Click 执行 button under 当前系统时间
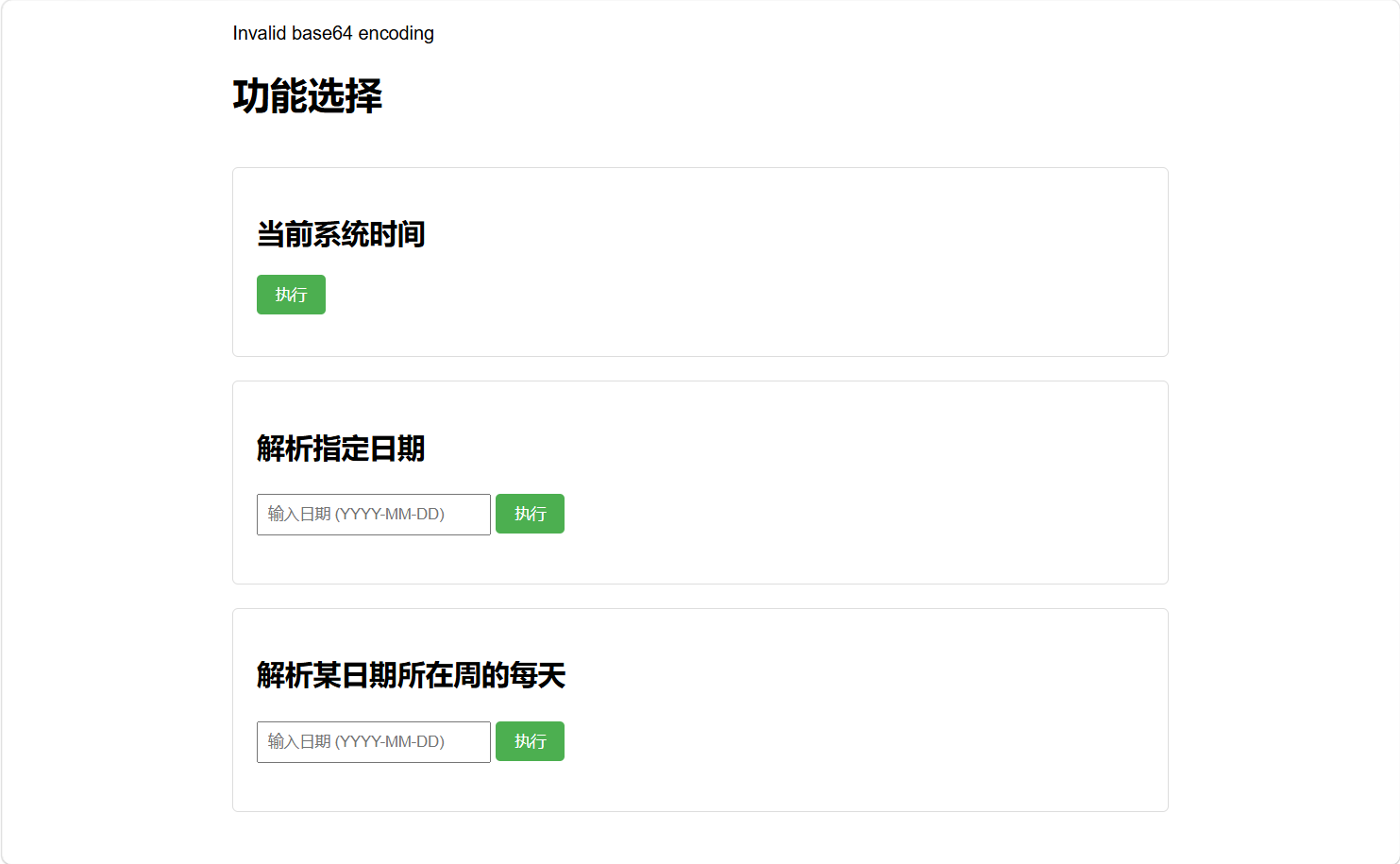This screenshot has width=1400, height=864. click(x=291, y=295)
